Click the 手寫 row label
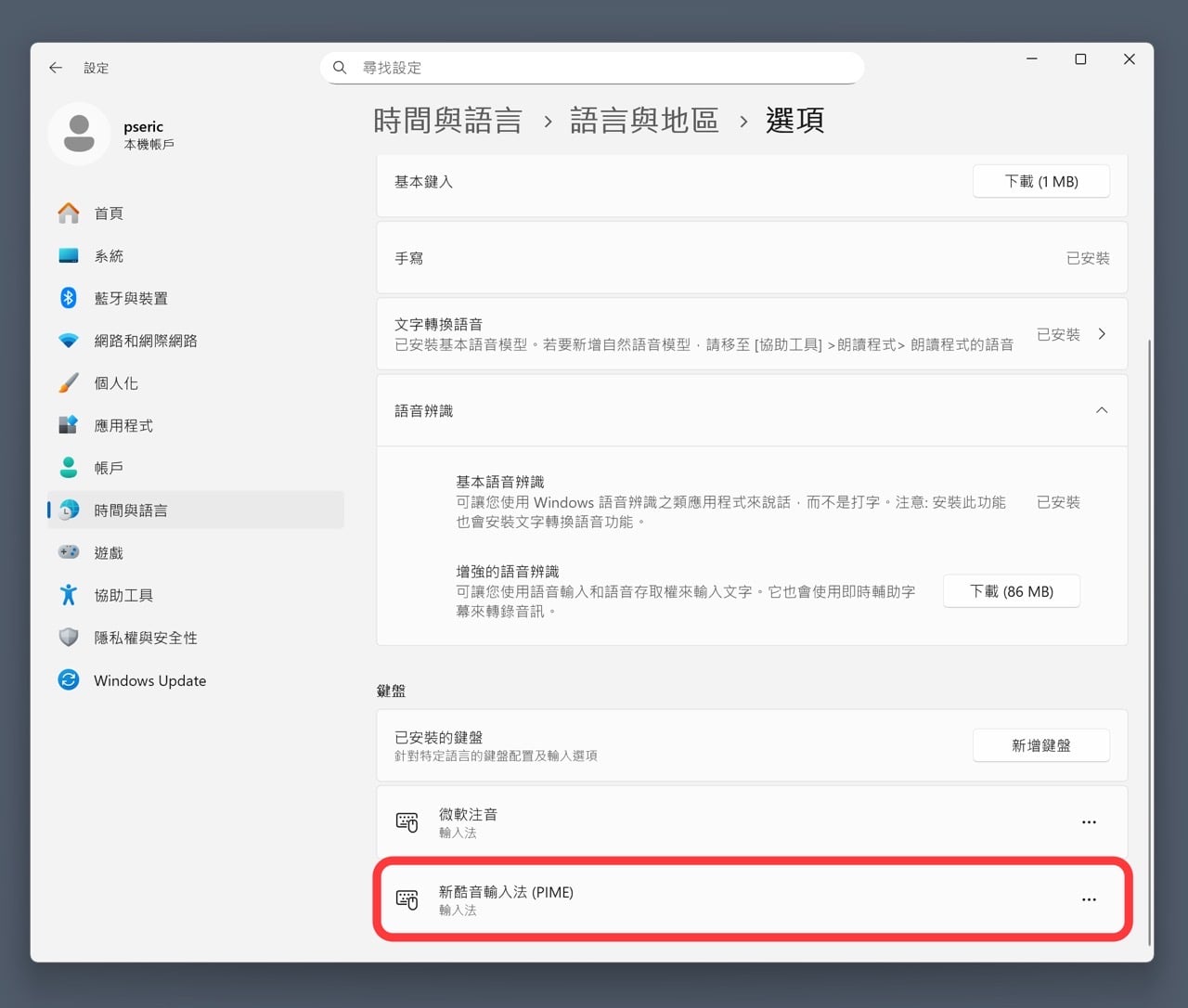 pyautogui.click(x=409, y=258)
